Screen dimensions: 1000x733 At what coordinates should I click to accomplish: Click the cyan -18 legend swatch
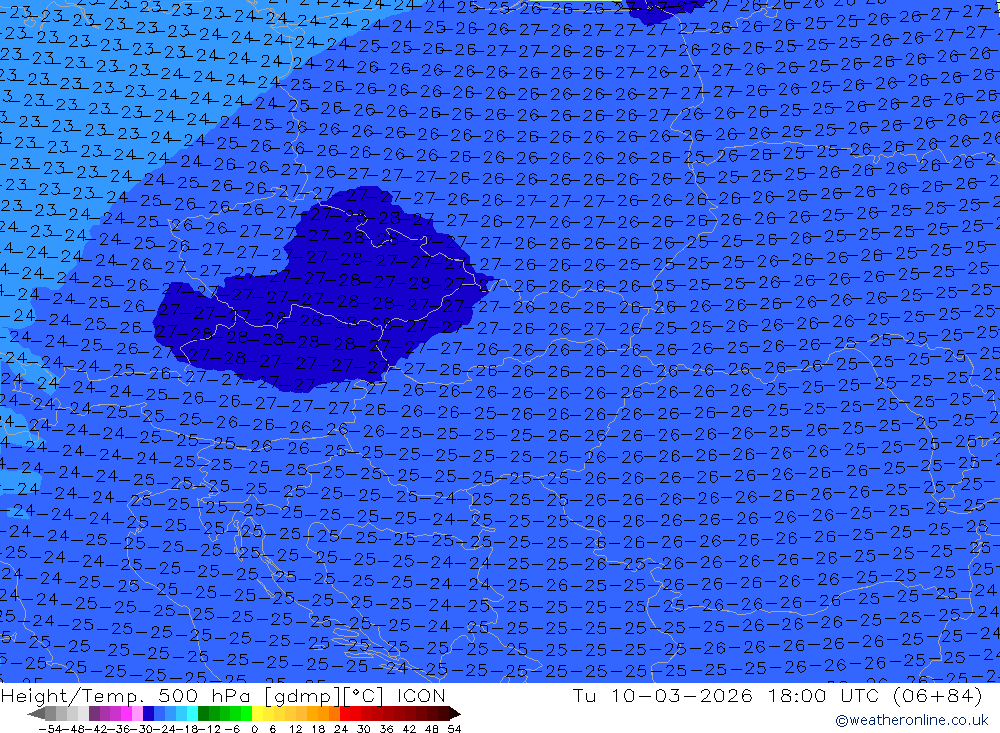[192, 713]
